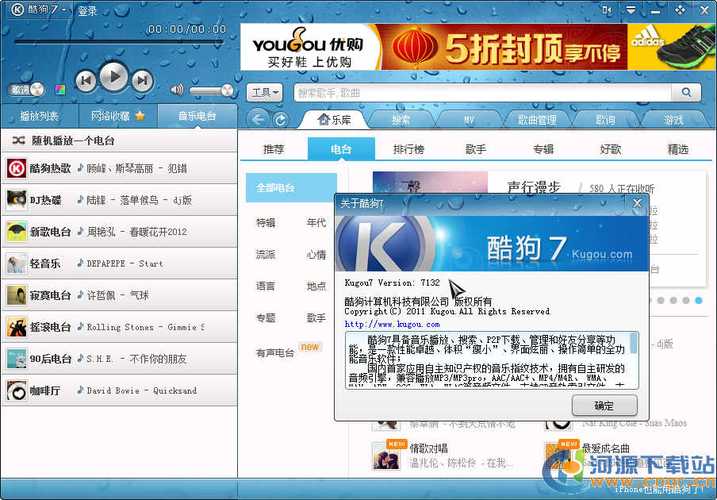Choose the 流派 radio category

coord(266,254)
